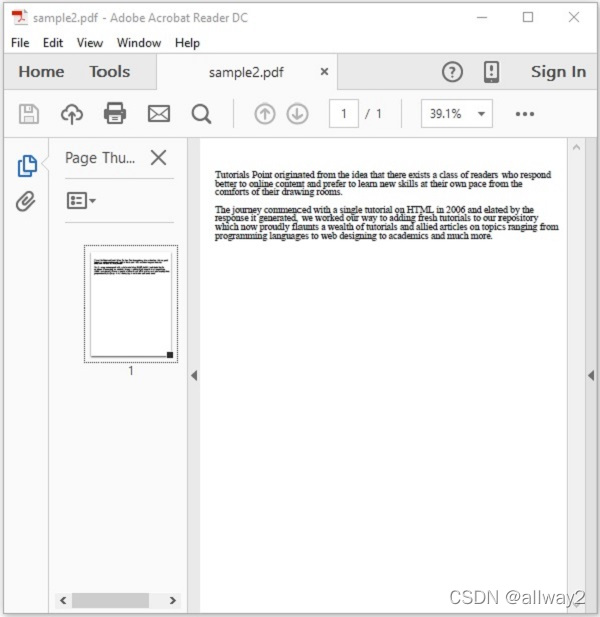The width and height of the screenshot is (600, 617).
Task: Close the Page Thumbnails panel
Action: [159, 158]
